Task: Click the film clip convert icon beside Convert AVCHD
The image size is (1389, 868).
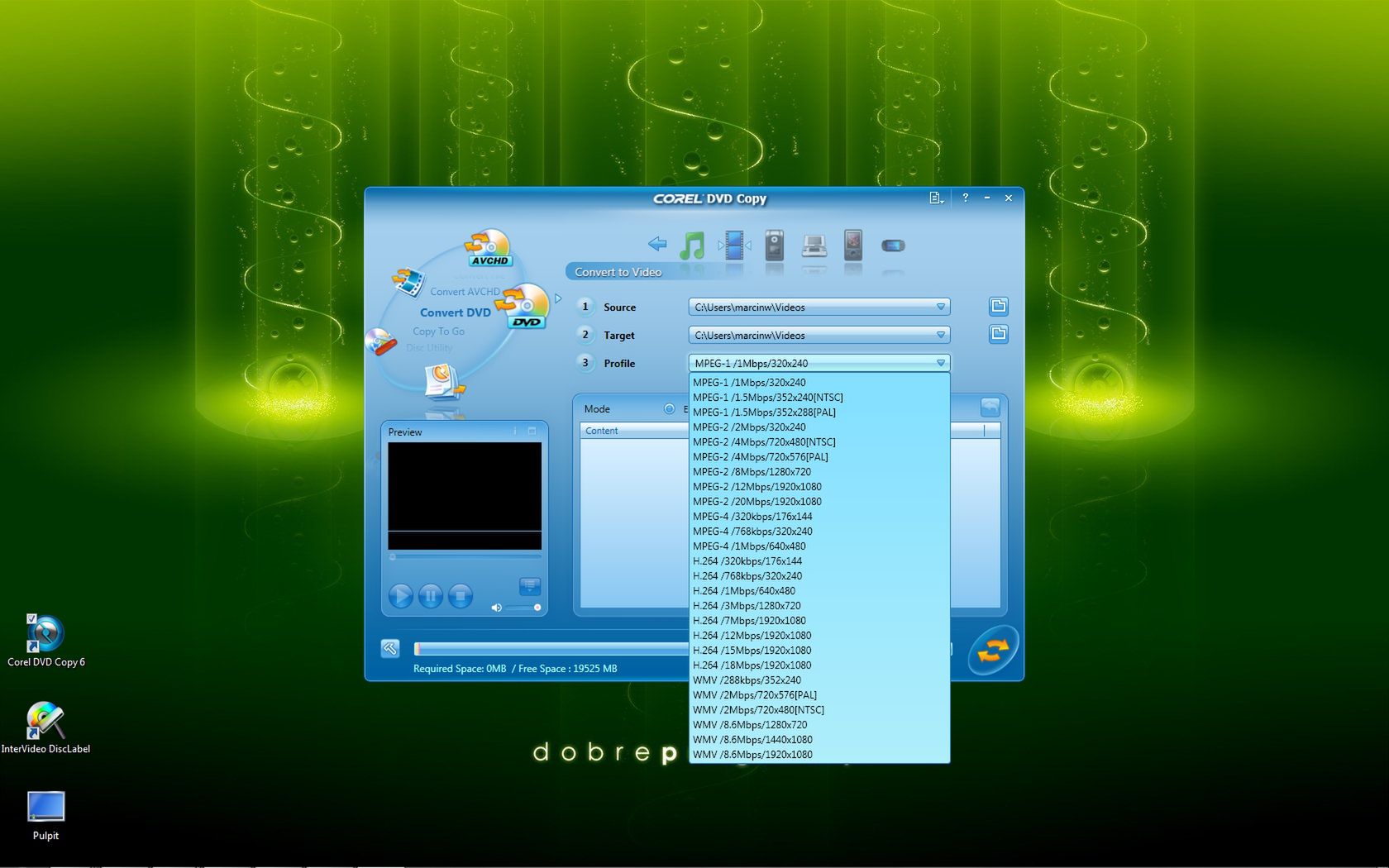Action: click(x=408, y=282)
